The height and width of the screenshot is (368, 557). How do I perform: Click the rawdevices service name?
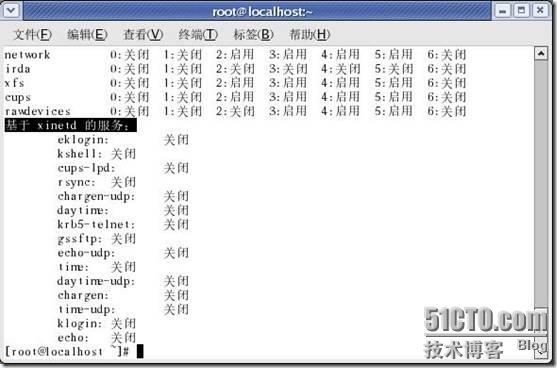[x=38, y=112]
